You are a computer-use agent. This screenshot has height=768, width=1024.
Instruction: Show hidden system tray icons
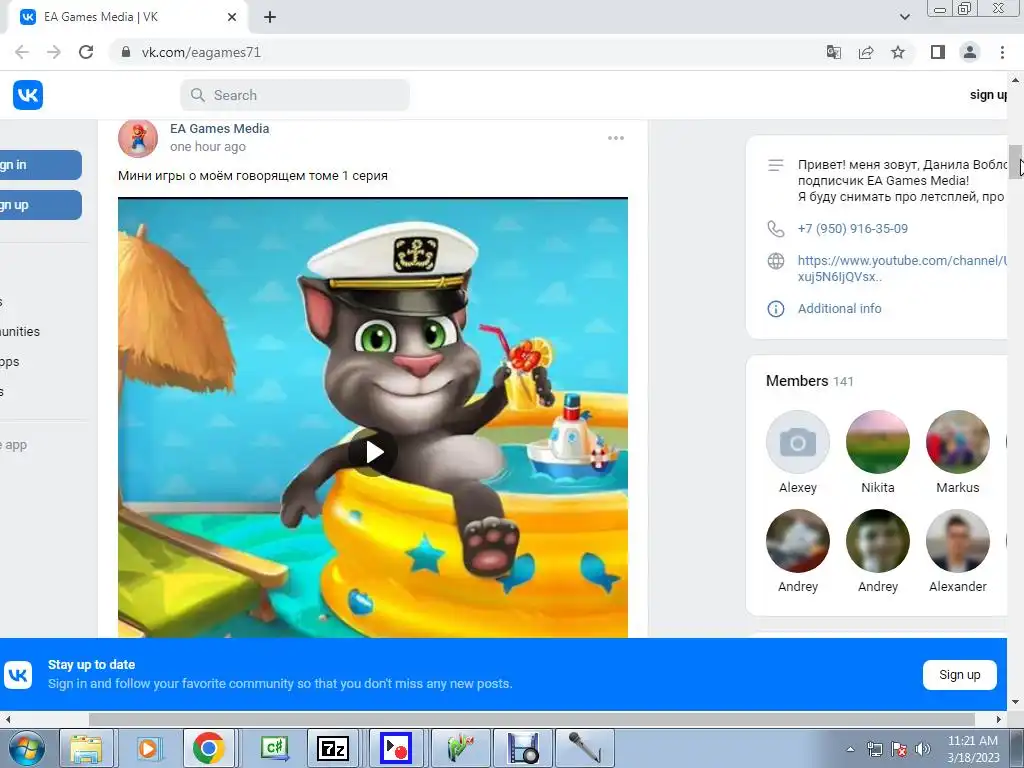click(850, 749)
